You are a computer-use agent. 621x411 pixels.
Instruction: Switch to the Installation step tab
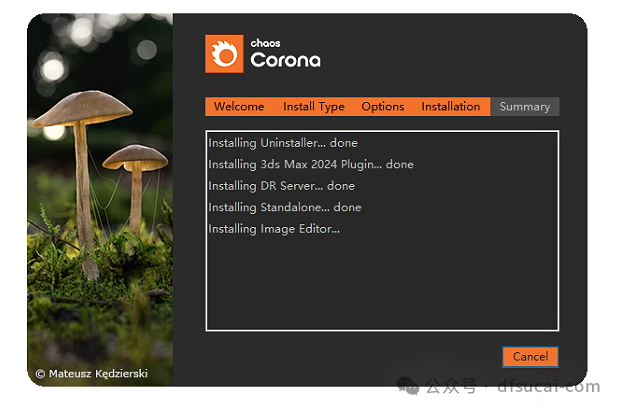pos(451,107)
